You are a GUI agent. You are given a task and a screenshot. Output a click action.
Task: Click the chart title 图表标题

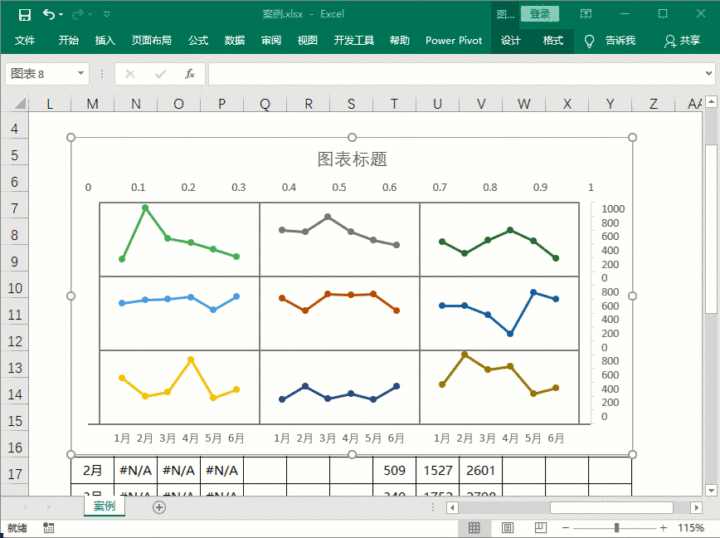pyautogui.click(x=352, y=159)
